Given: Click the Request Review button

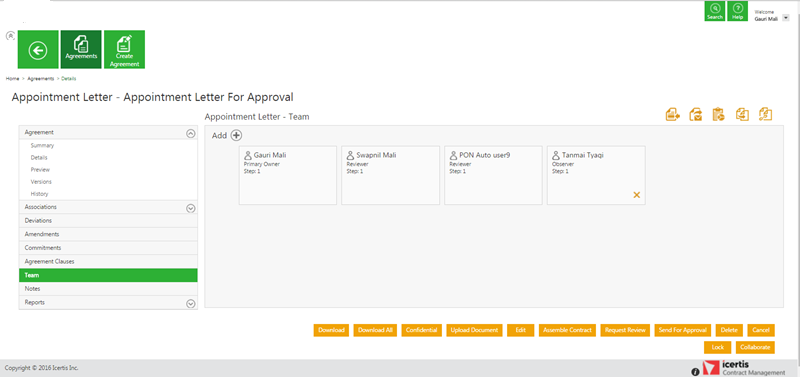Looking at the screenshot, I should point(626,330).
